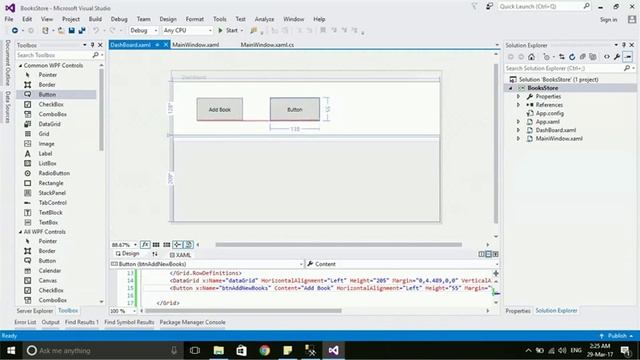Click the Open File toolbar icon

tap(61, 30)
